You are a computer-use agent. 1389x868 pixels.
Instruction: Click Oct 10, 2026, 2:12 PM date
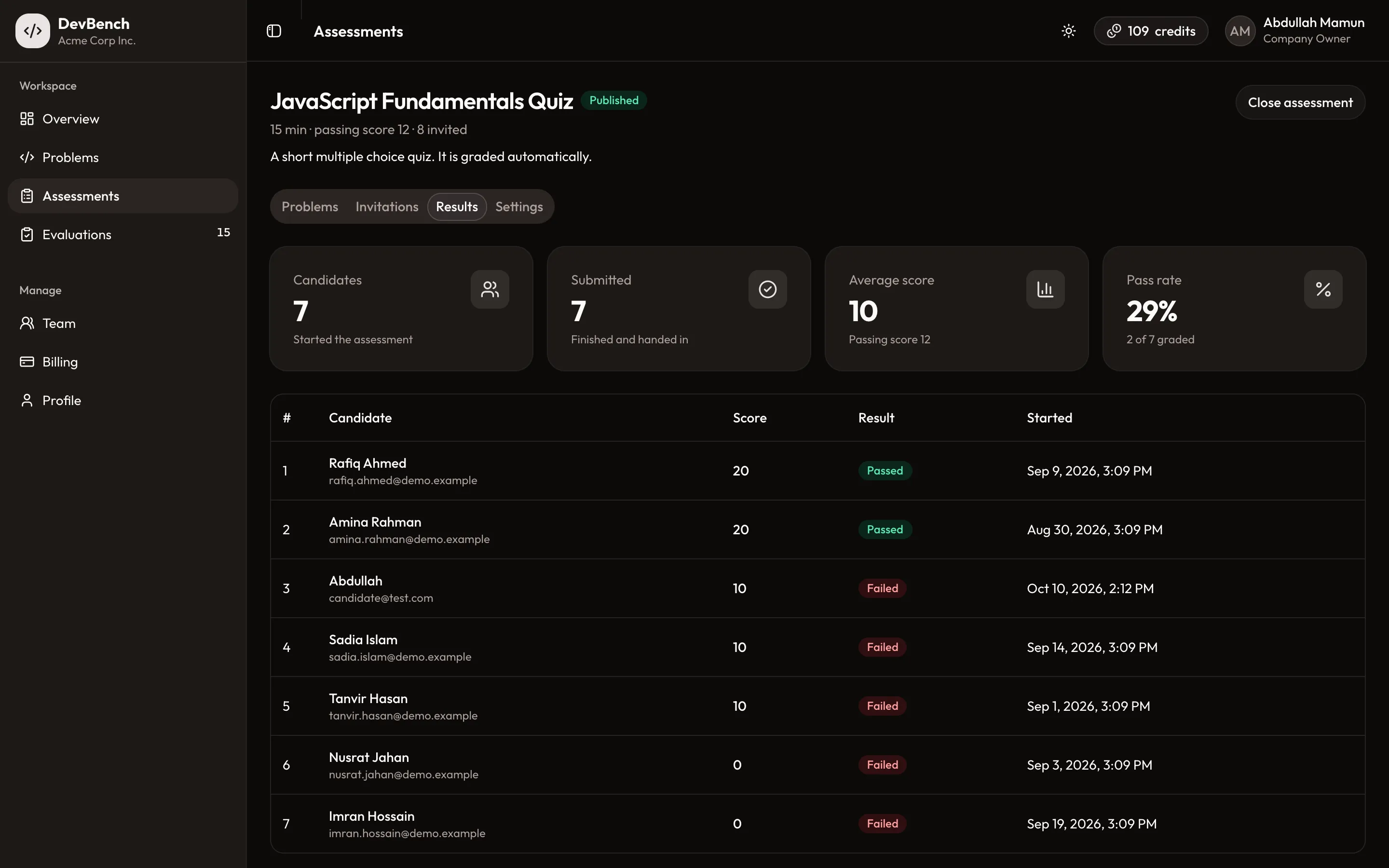(1090, 588)
